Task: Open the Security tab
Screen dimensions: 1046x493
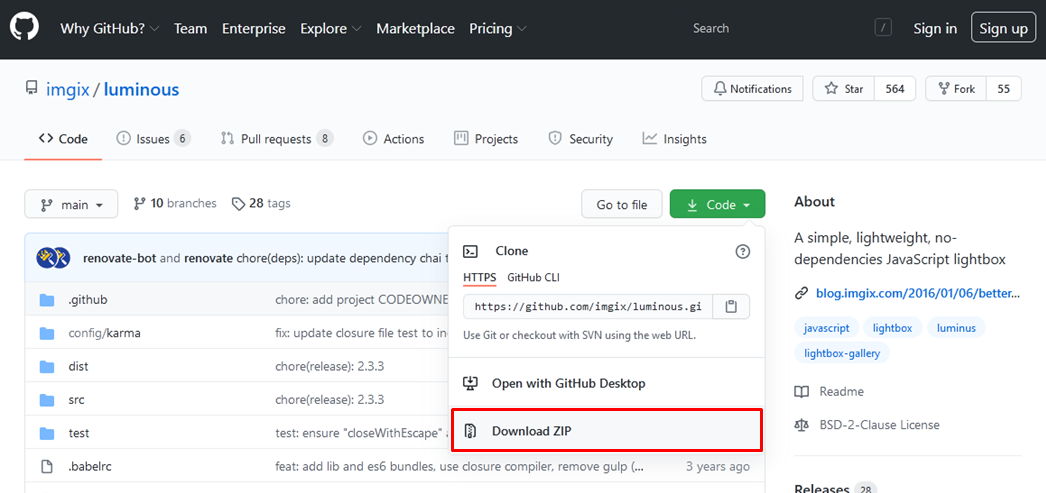Action: pyautogui.click(x=580, y=139)
